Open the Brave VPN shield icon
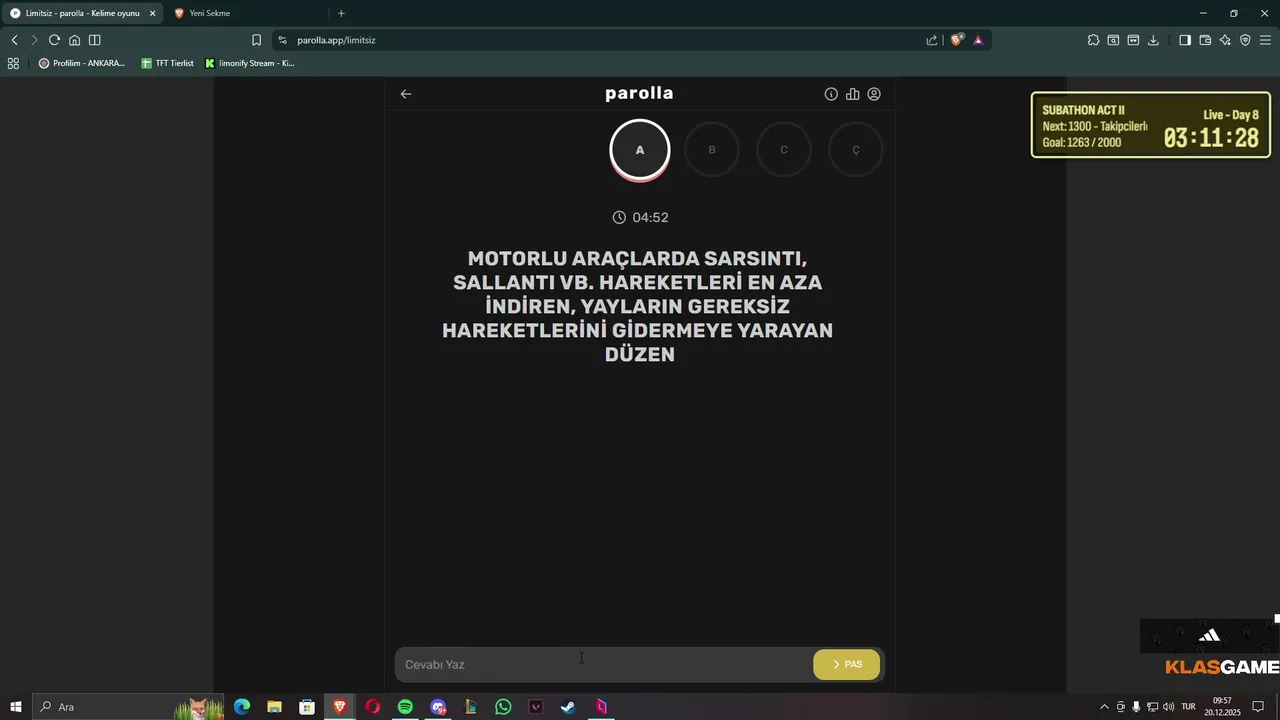 (1245, 40)
